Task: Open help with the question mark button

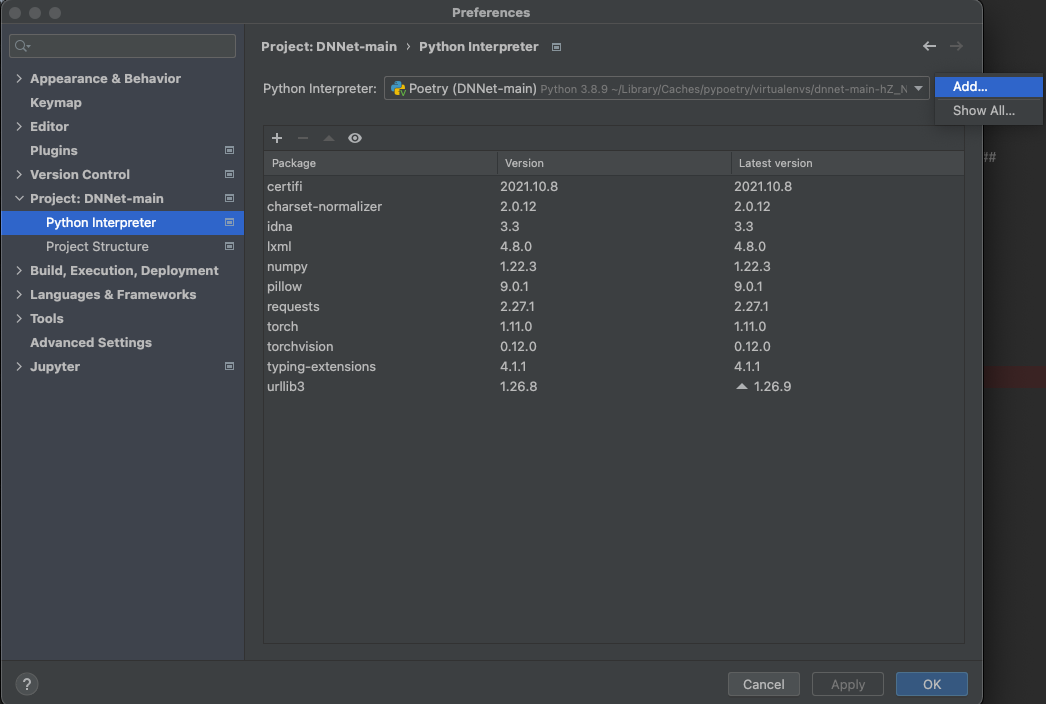Action: click(27, 684)
